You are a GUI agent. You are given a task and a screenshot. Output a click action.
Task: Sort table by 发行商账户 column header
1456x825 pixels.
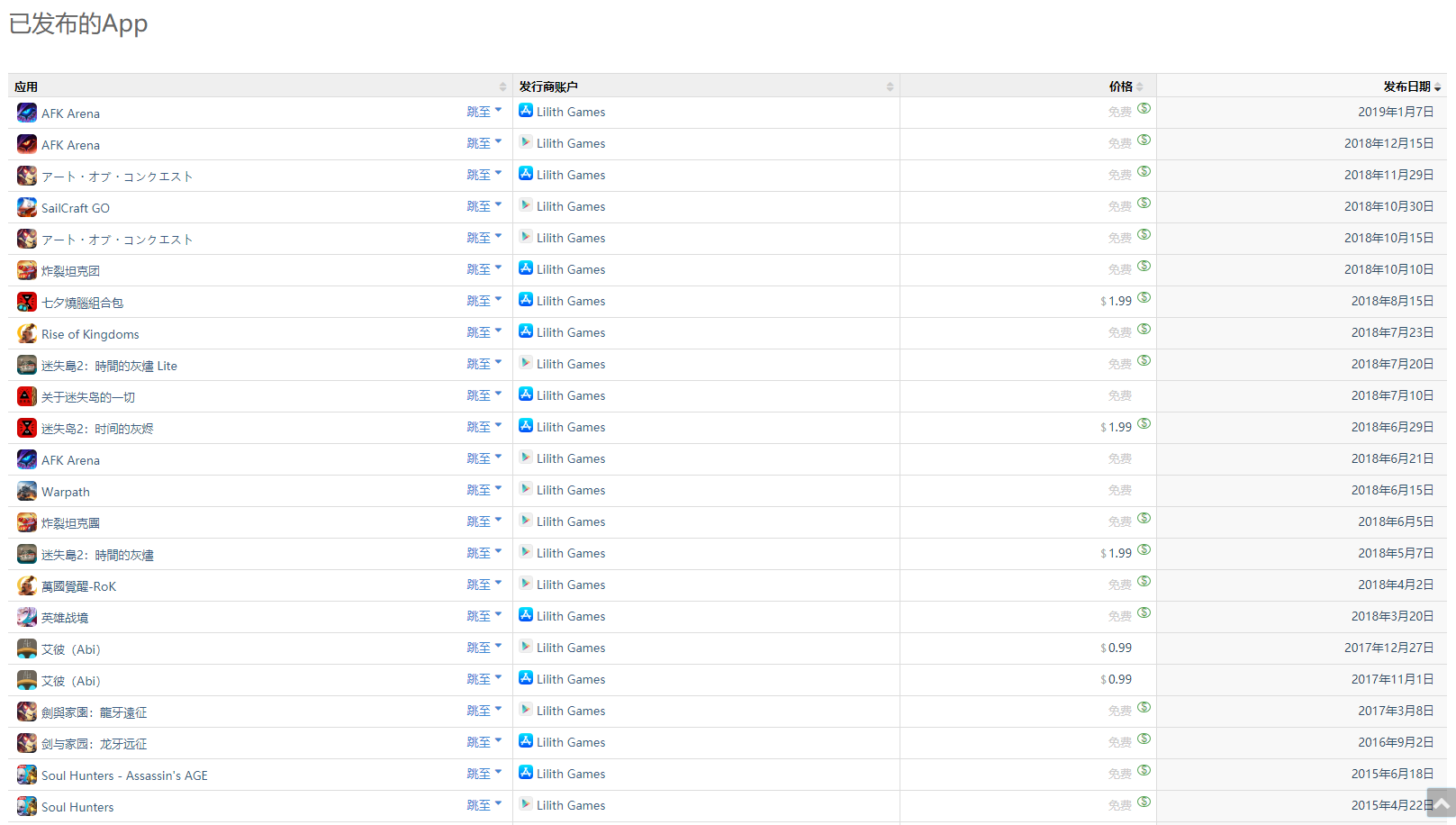(x=548, y=86)
